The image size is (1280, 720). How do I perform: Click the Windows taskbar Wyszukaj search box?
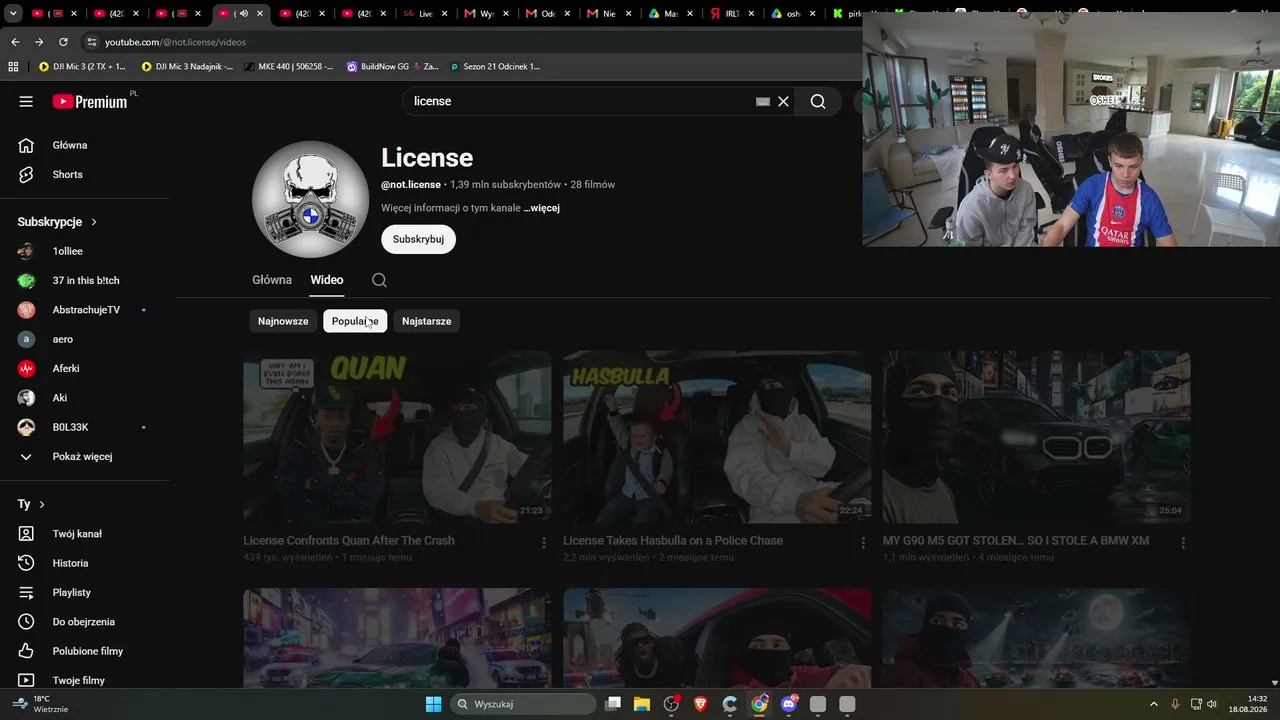pos(523,704)
